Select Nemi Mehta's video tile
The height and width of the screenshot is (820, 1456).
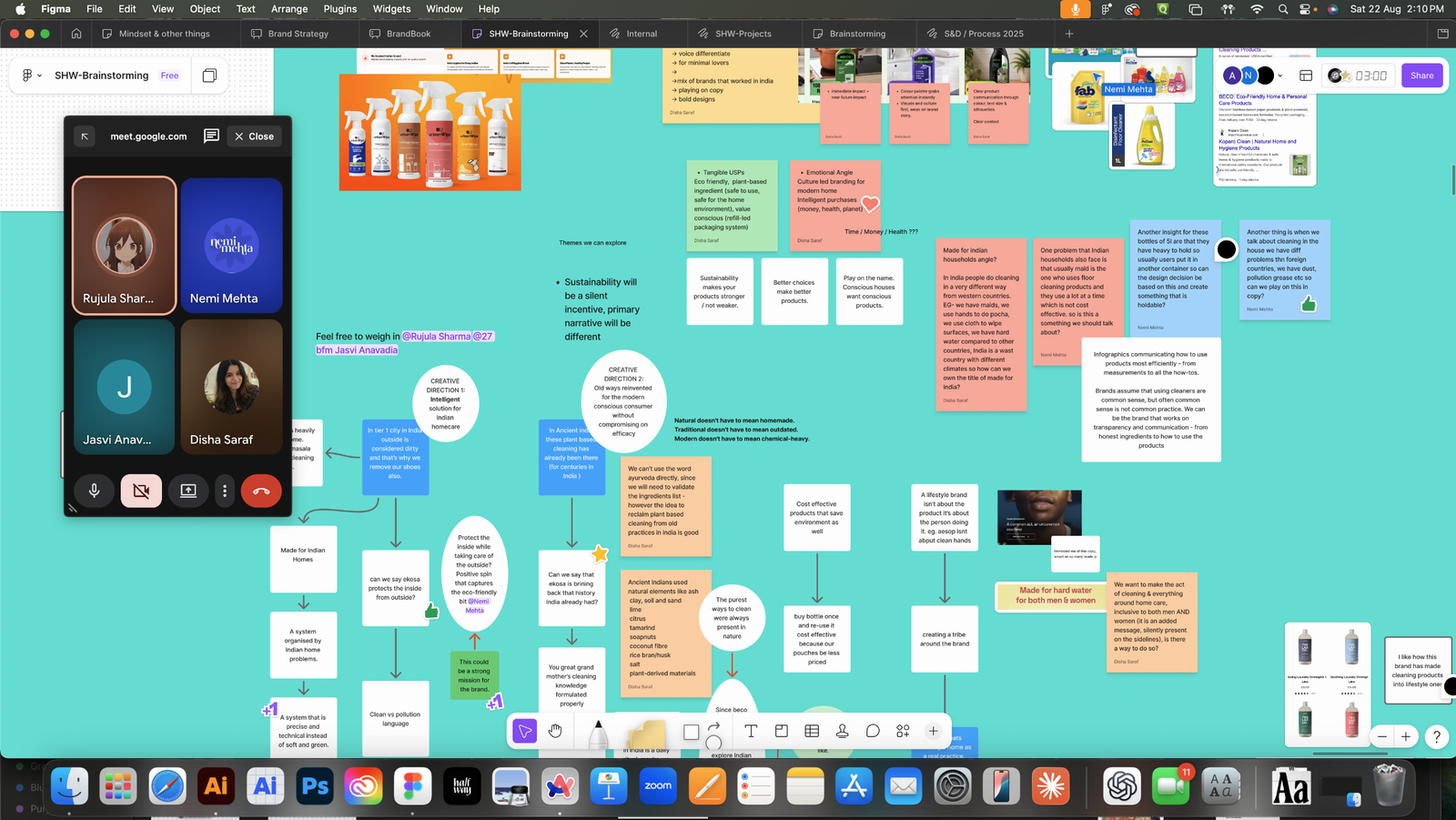(231, 246)
